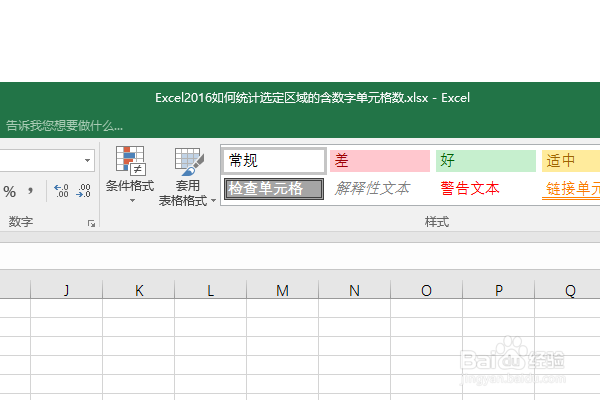Select column Q header
600x400 pixels.
tap(567, 290)
